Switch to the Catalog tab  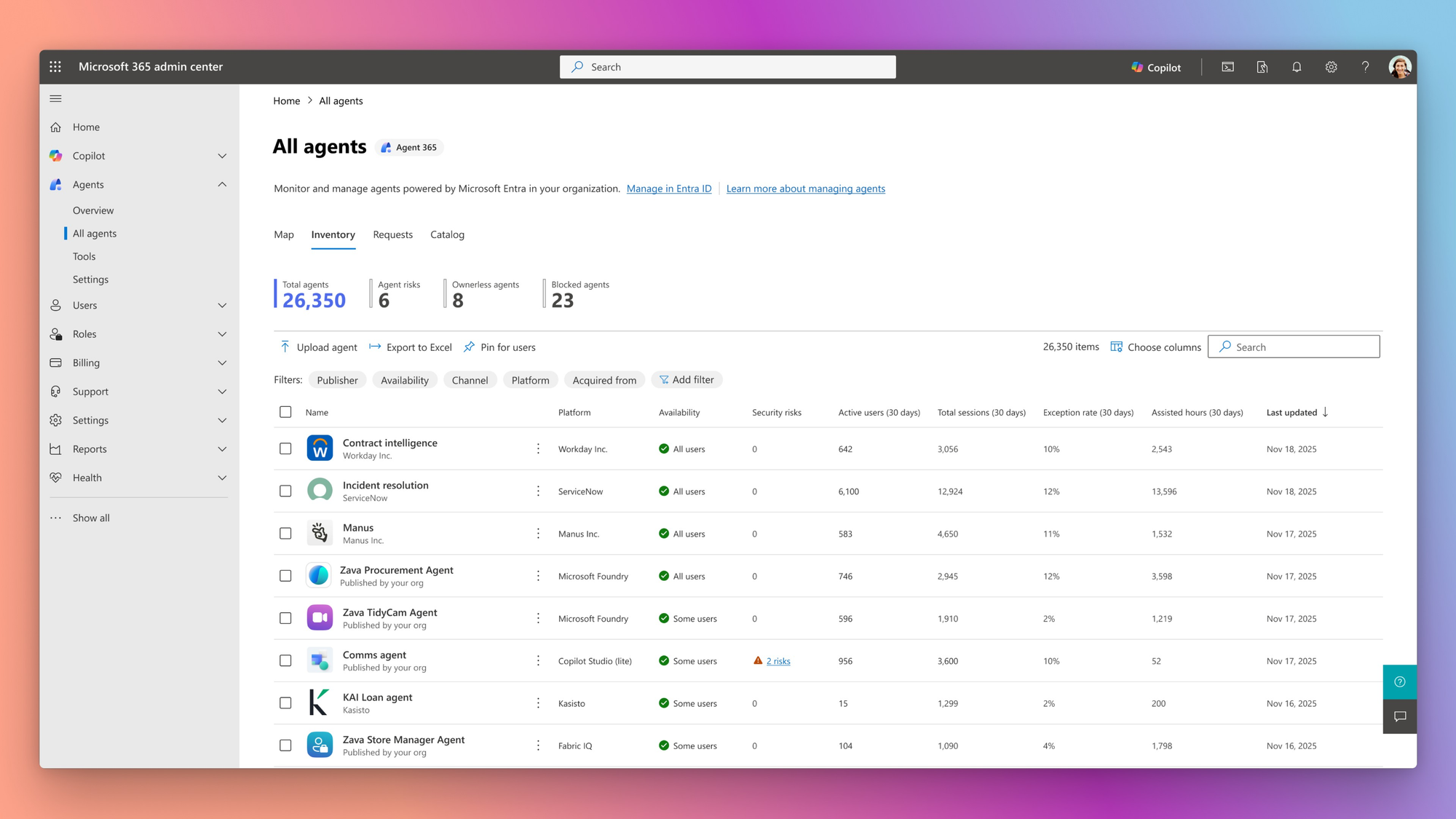click(447, 234)
